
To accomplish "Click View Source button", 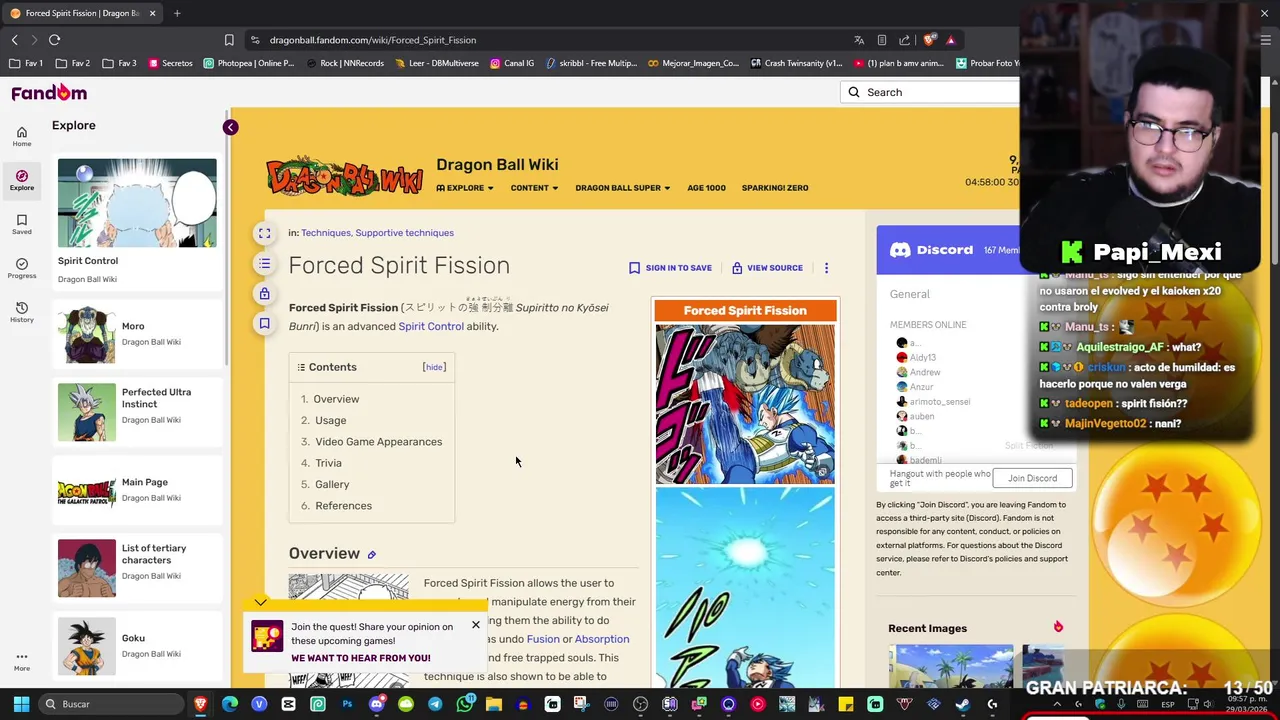I will [x=767, y=268].
